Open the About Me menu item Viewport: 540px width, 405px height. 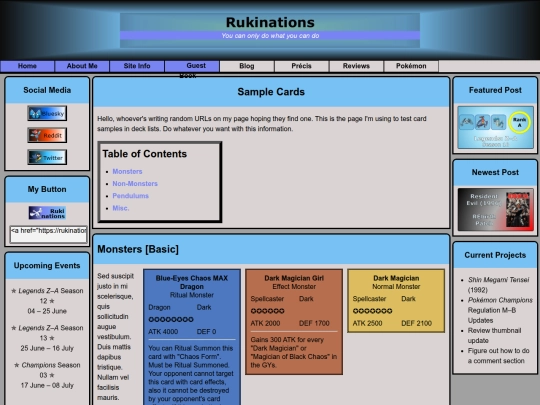tap(82, 66)
